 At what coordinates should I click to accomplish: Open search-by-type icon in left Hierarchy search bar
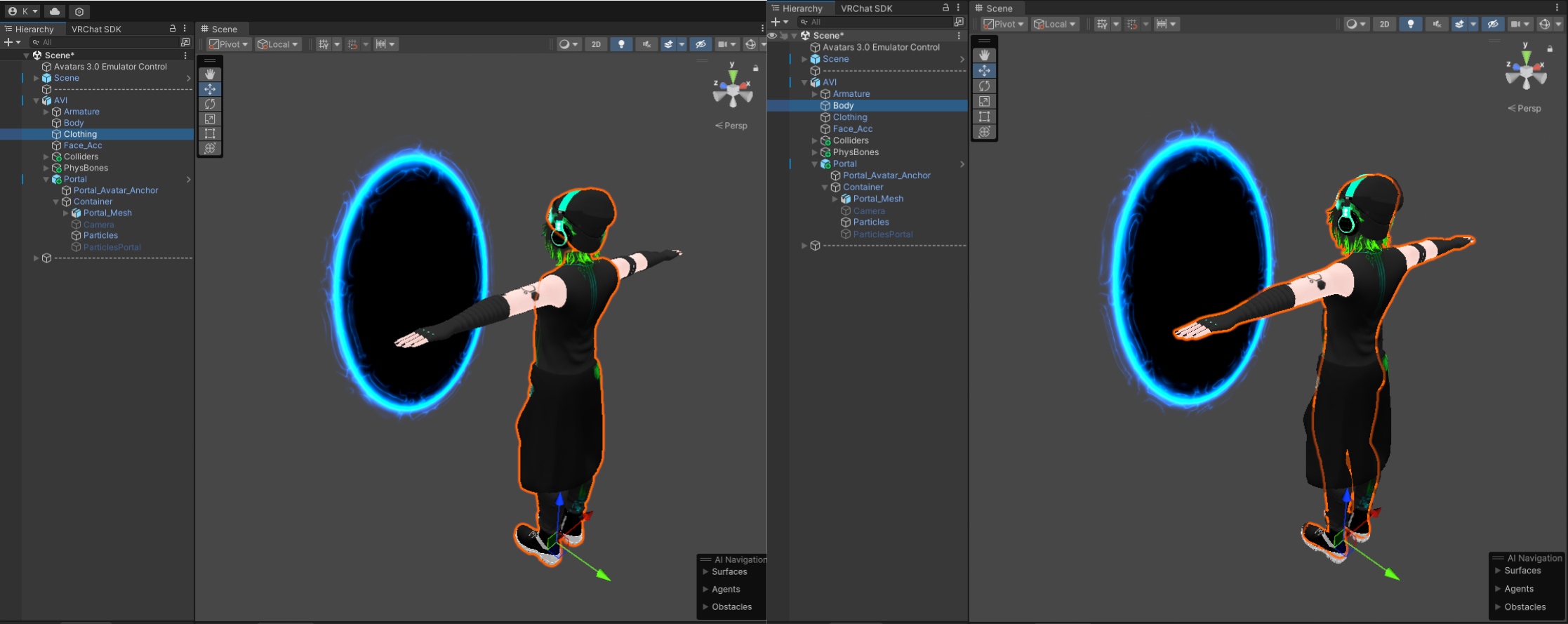click(x=185, y=42)
